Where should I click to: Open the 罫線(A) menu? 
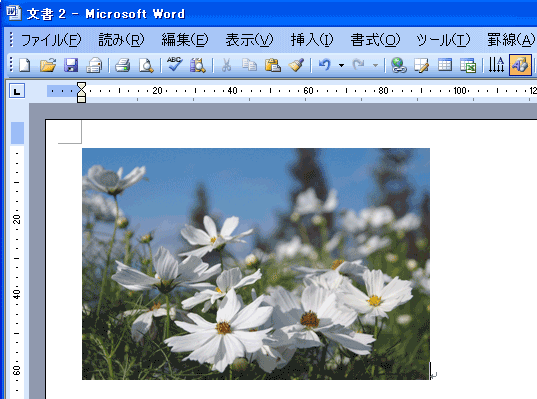click(511, 40)
